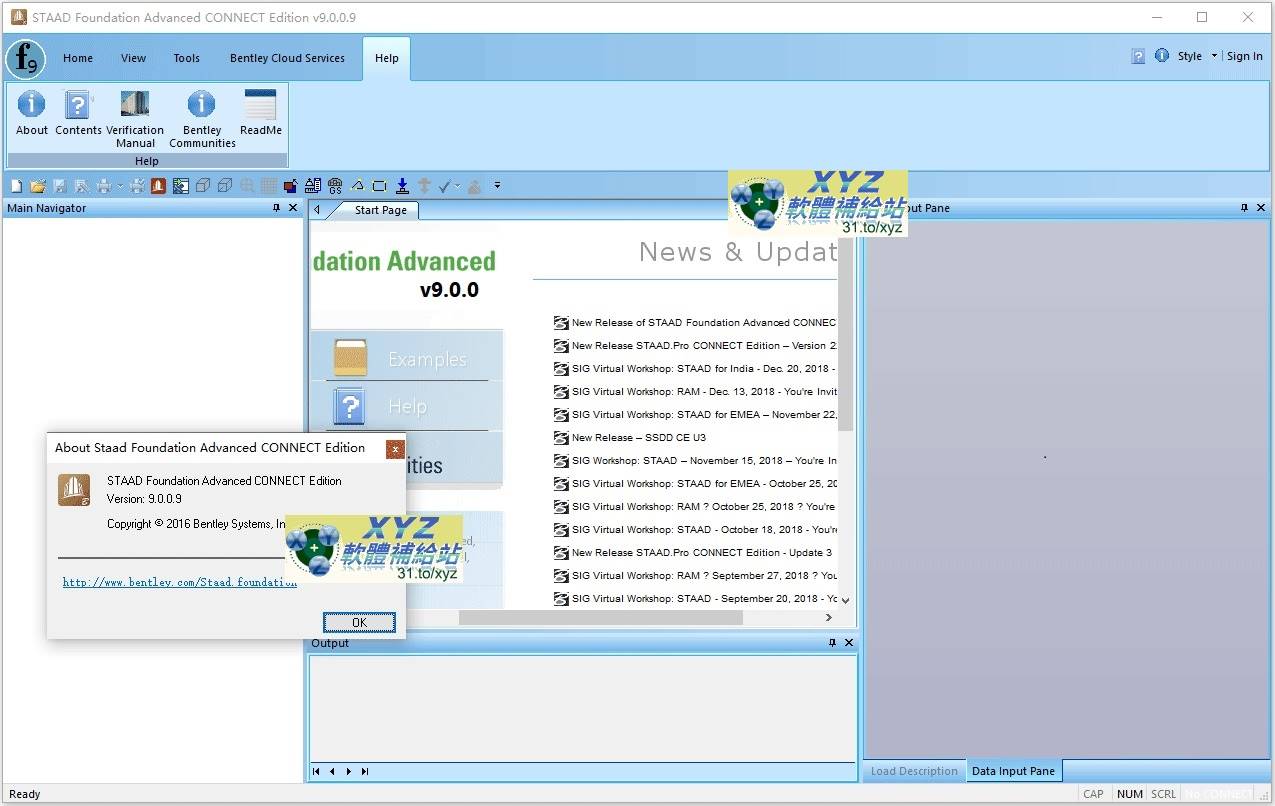Click the NUM indicator in status bar
1275x806 pixels.
coord(1130,794)
